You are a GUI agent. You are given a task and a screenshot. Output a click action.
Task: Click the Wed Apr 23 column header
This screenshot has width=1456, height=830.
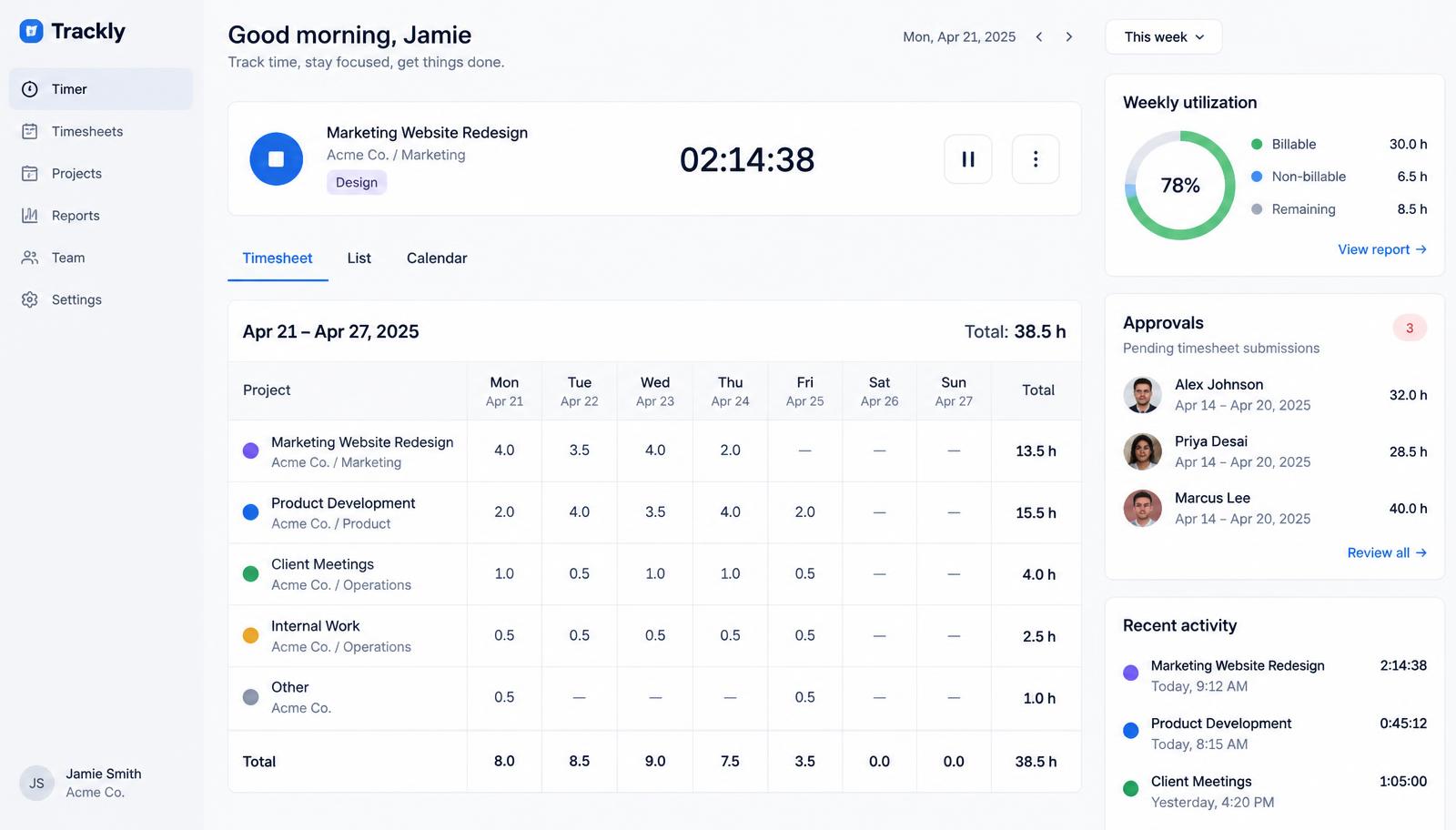pyautogui.click(x=655, y=390)
